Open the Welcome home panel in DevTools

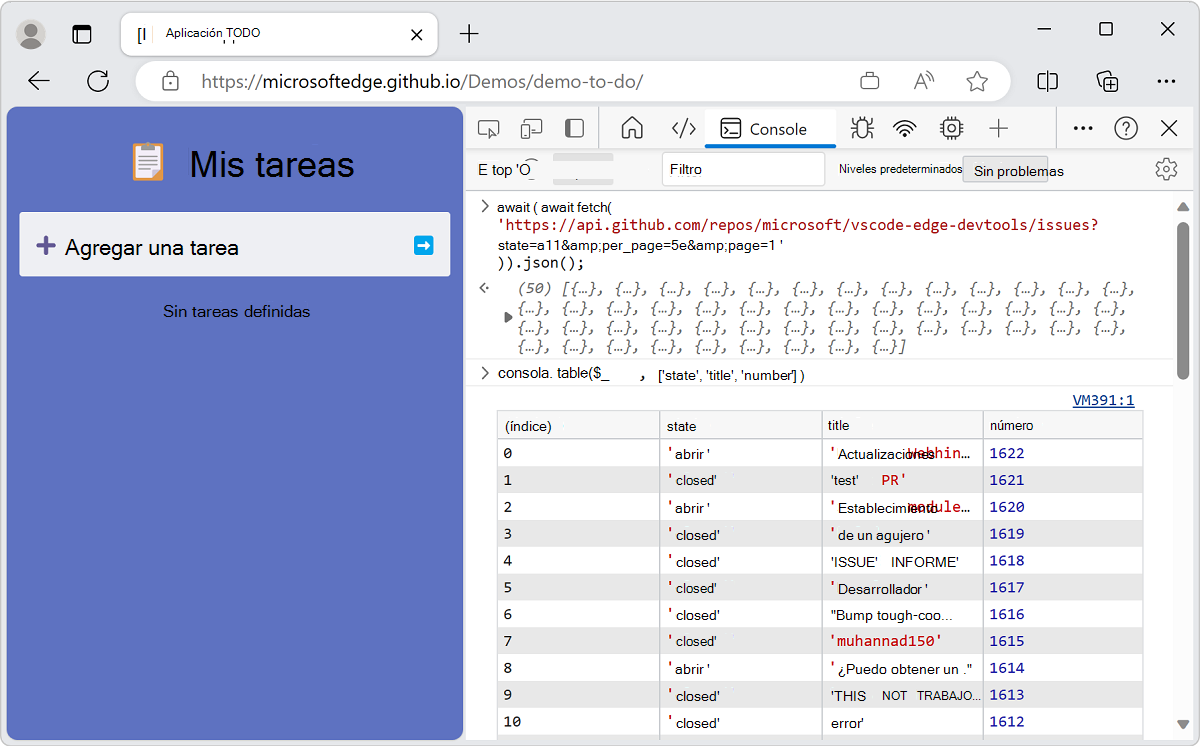pos(635,128)
